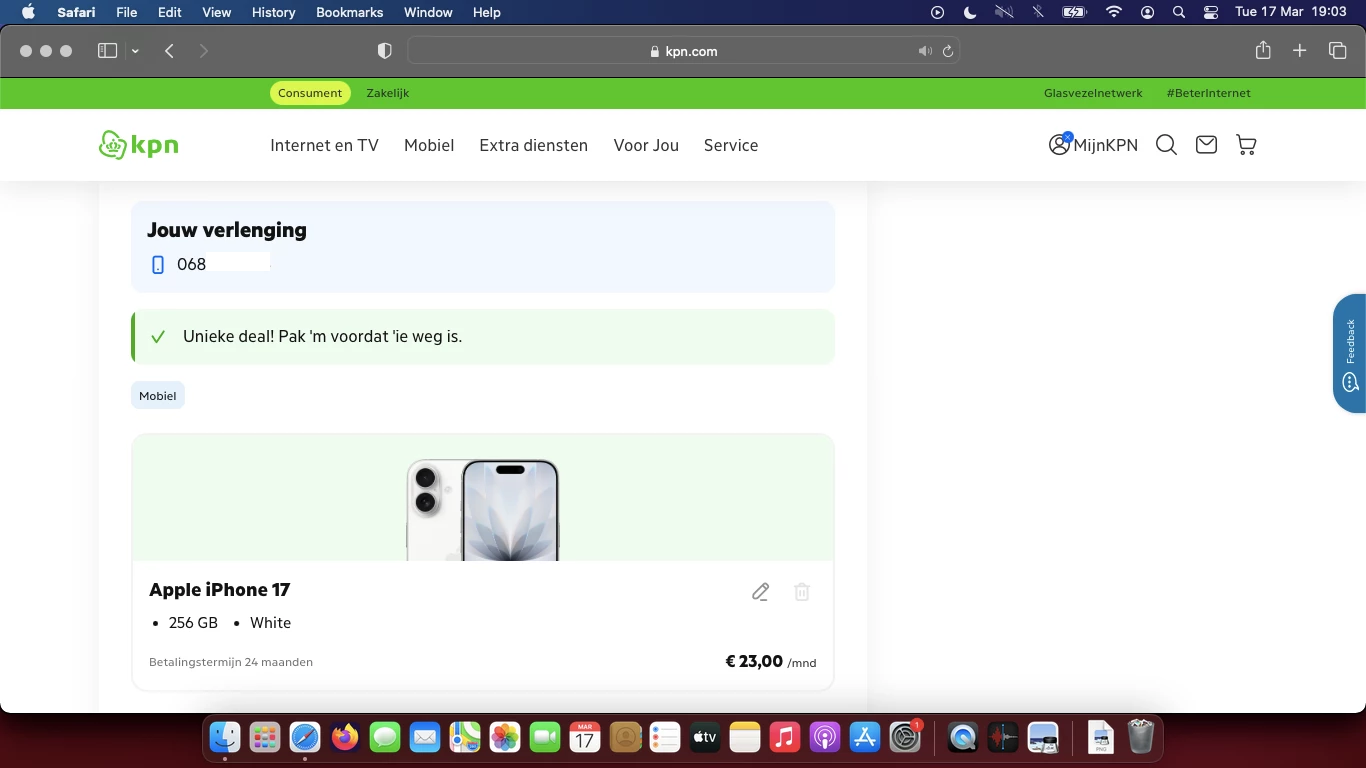The image size is (1366, 768).
Task: Click the kpn.com address bar
Action: 684,51
